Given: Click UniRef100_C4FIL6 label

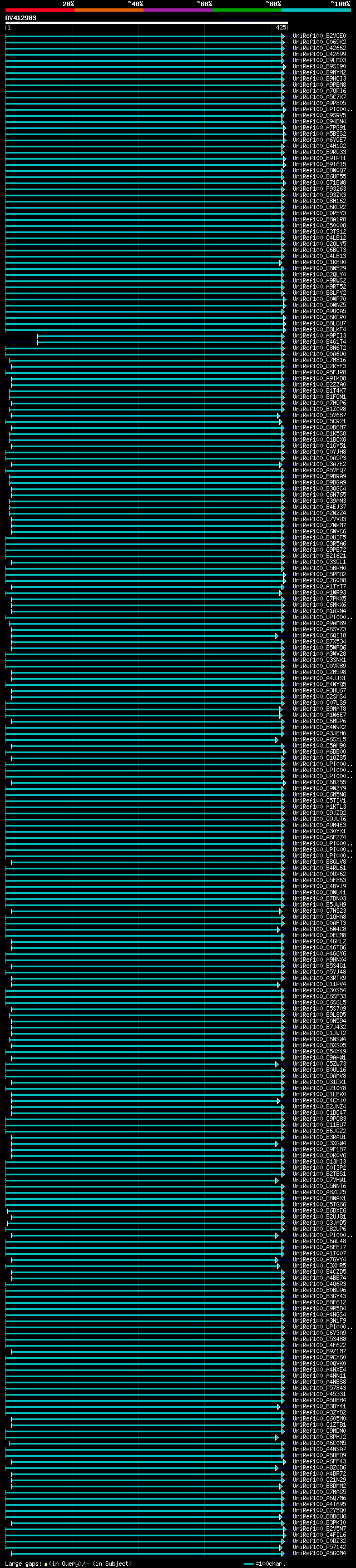Looking at the screenshot, I should (319, 1535).
